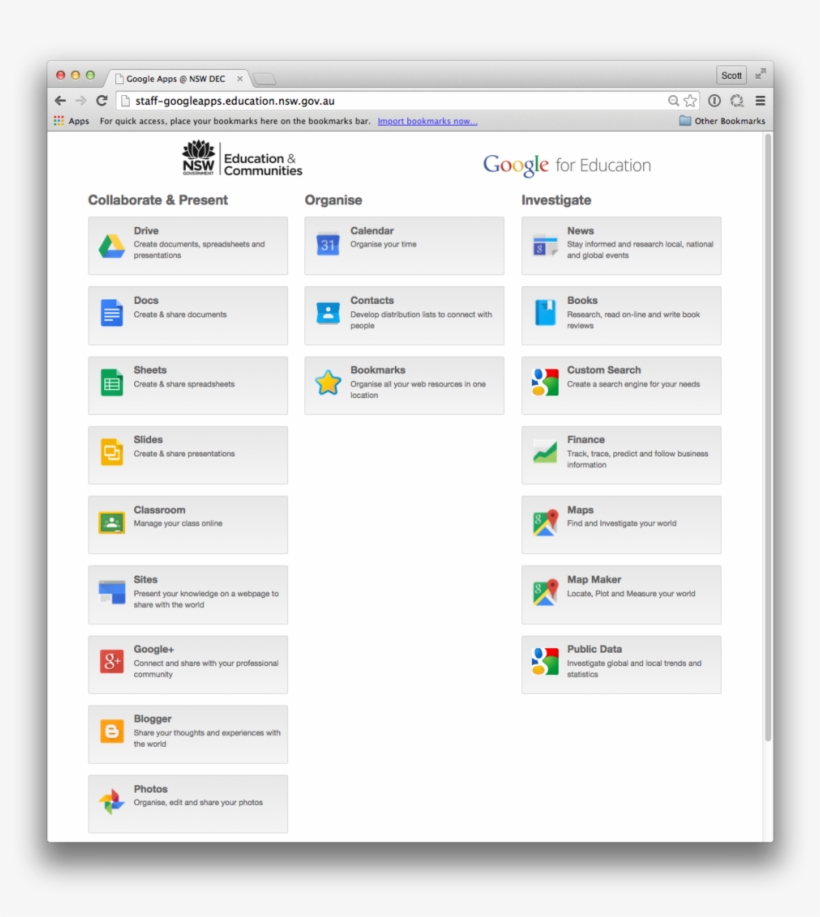820x917 pixels.
Task: Click the Maps pin icon
Action: click(545, 522)
